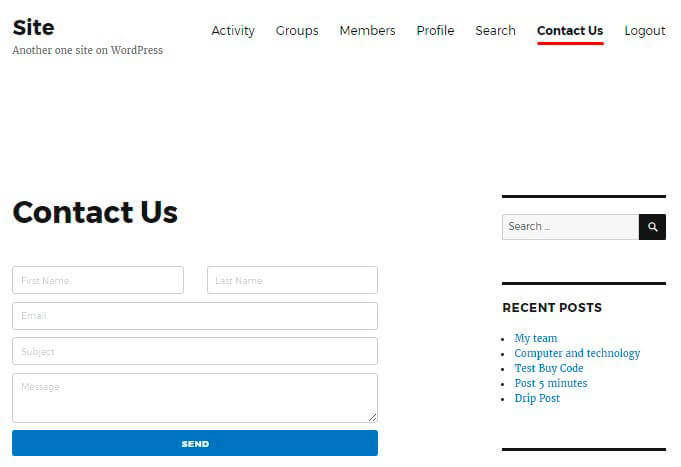This screenshot has height=467, width=681.
Task: Click the magnifying glass search button
Action: click(652, 227)
